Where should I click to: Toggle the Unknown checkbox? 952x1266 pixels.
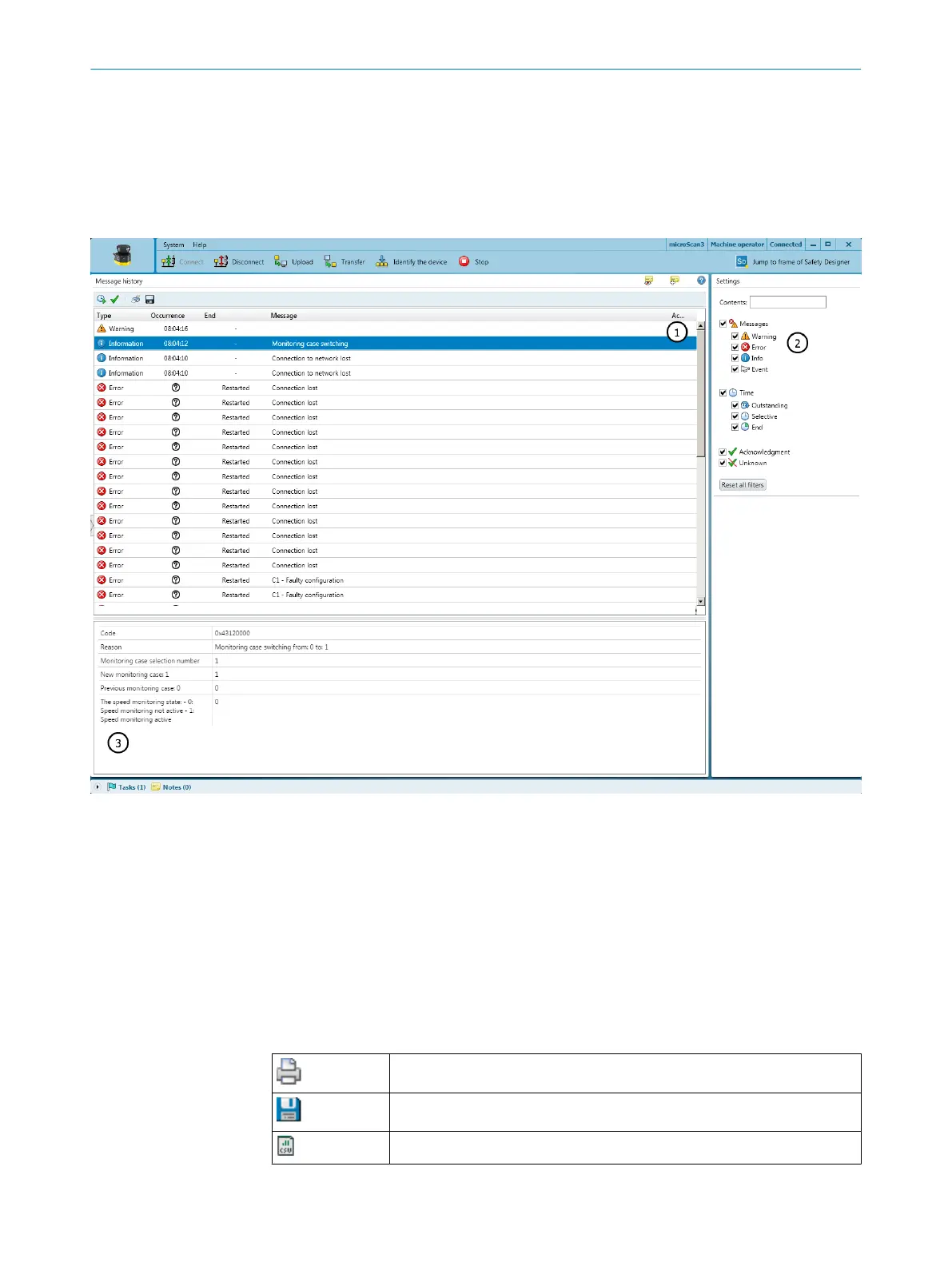(723, 463)
